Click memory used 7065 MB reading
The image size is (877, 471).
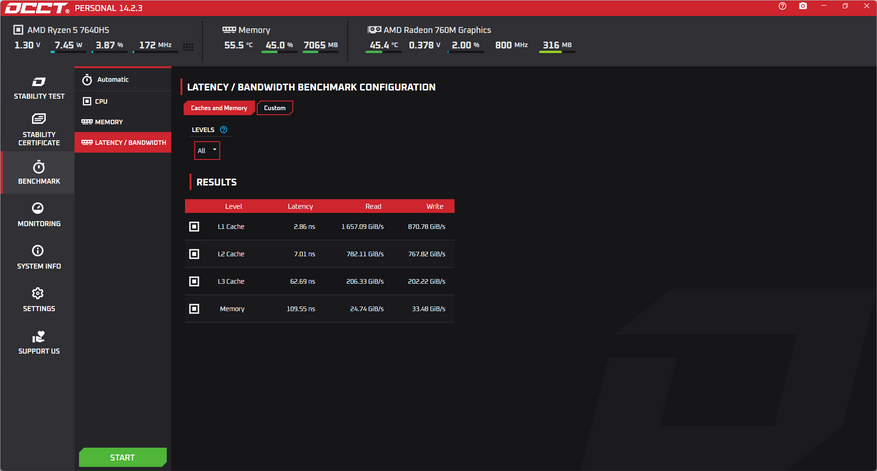320,45
